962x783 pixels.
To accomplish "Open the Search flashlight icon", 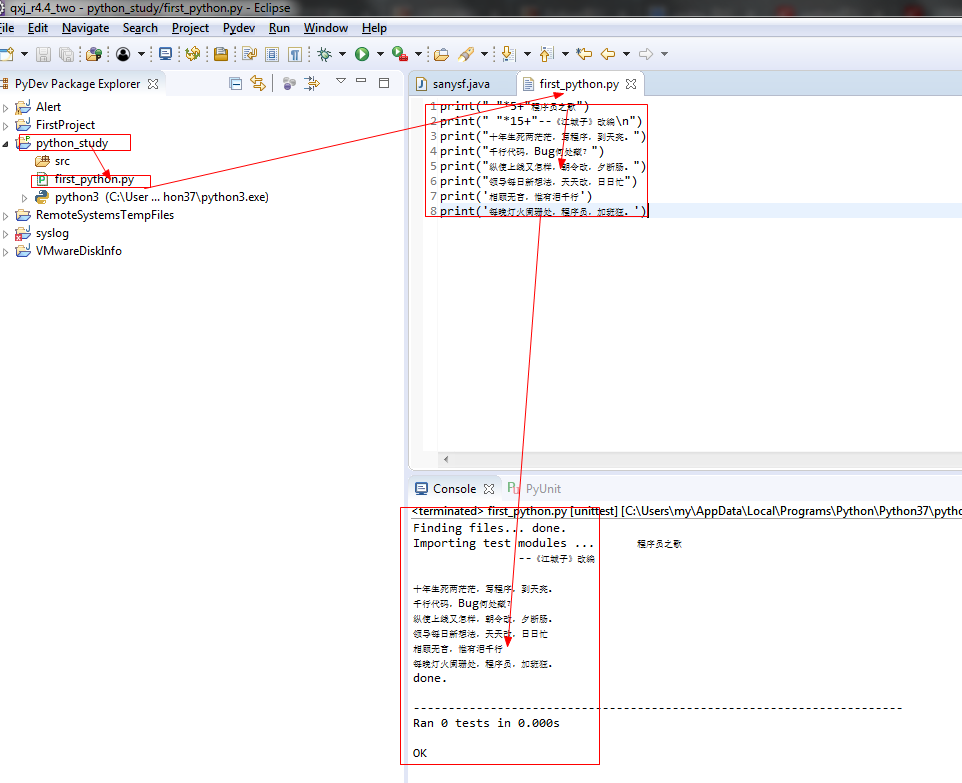I will pyautogui.click(x=466, y=54).
